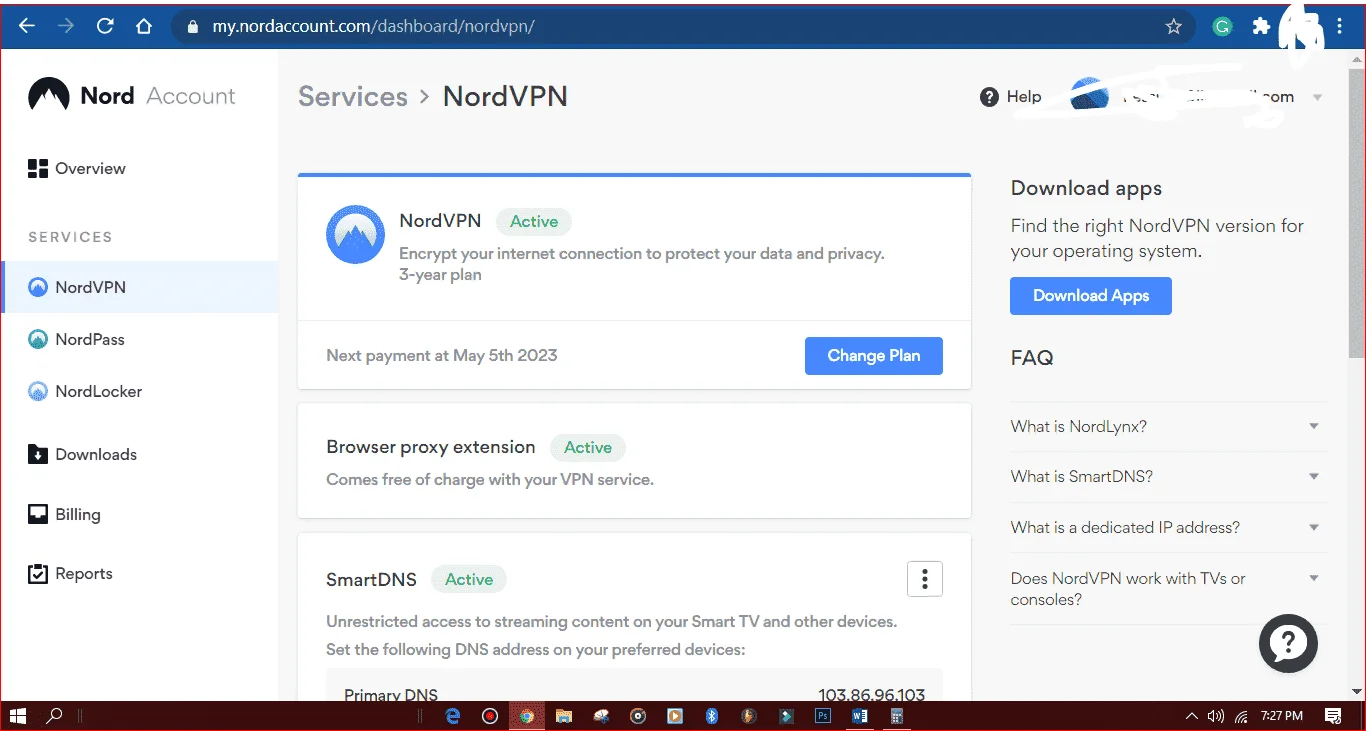The image size is (1366, 731).
Task: Click the 7:27 PM taskbar clock
Action: pos(1281,716)
